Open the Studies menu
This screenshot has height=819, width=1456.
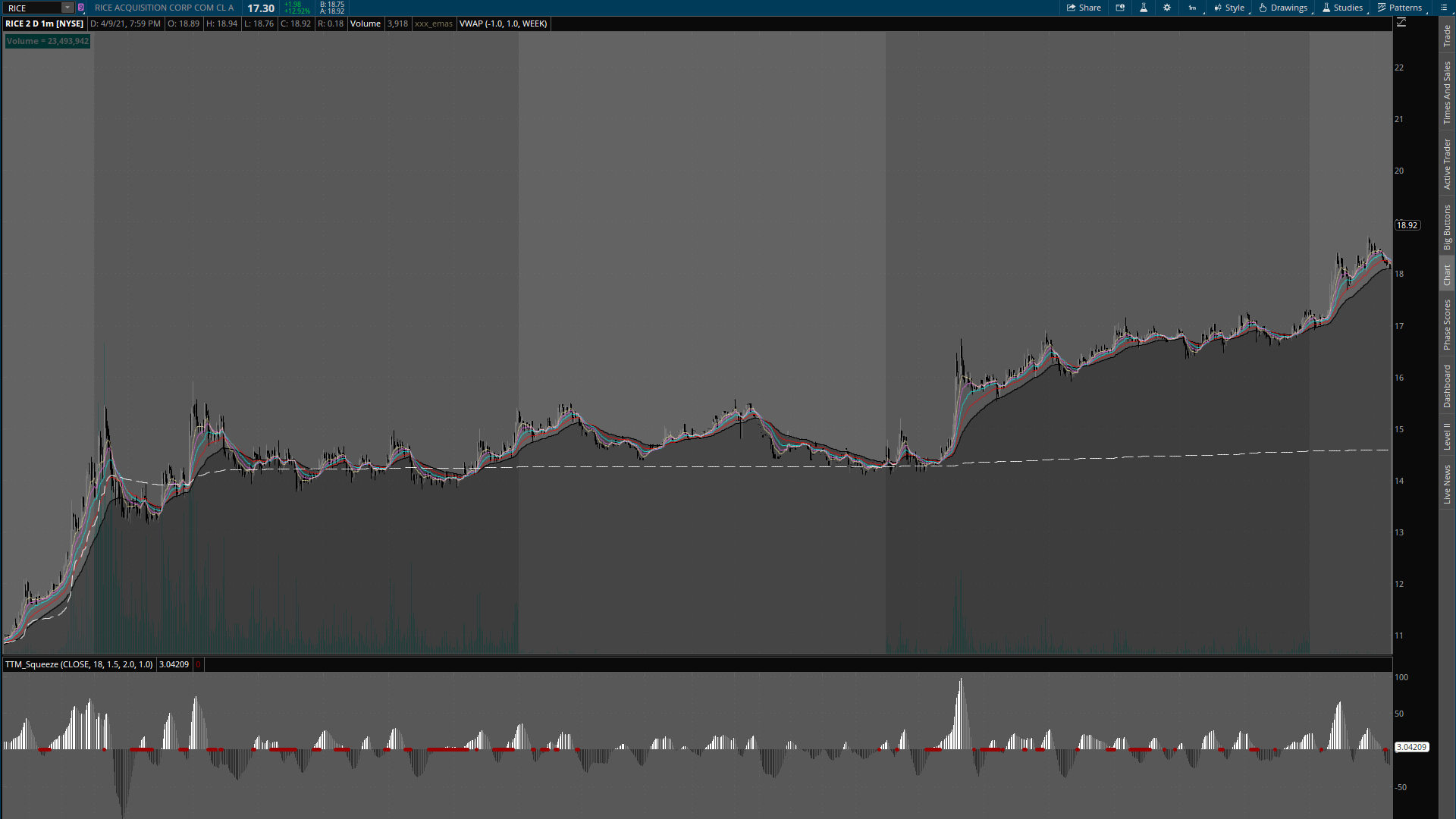pyautogui.click(x=1342, y=8)
